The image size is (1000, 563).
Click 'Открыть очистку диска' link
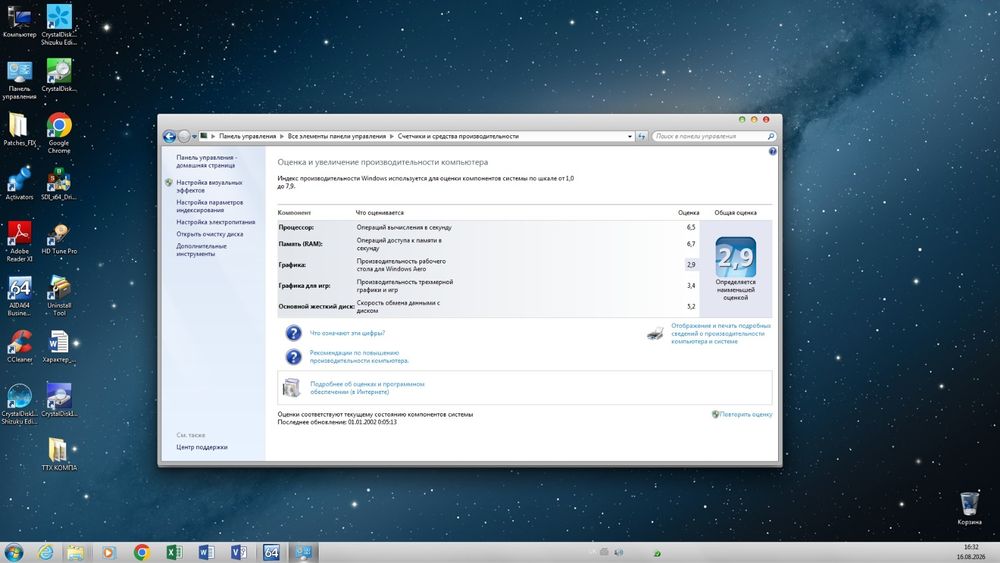coord(209,234)
